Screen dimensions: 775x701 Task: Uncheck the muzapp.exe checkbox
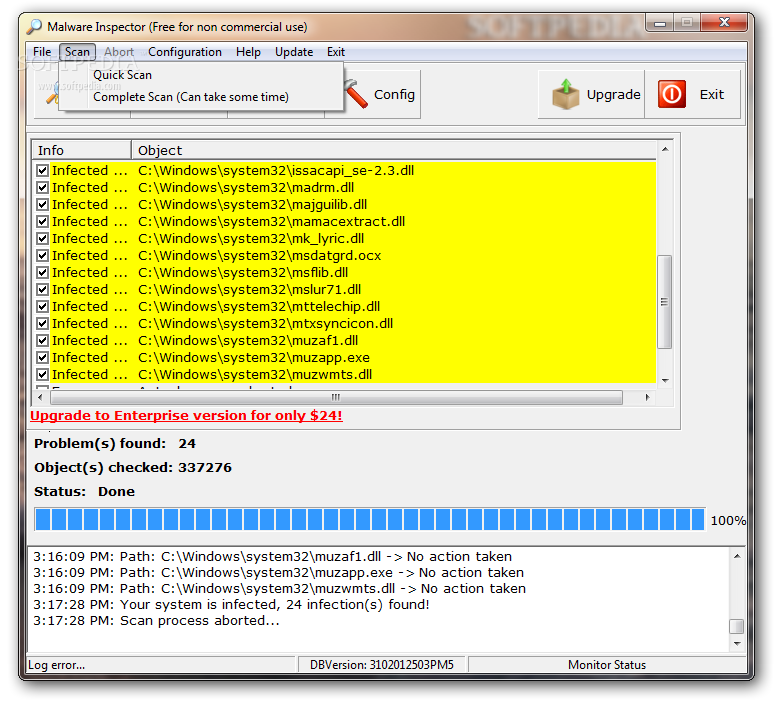(x=43, y=357)
